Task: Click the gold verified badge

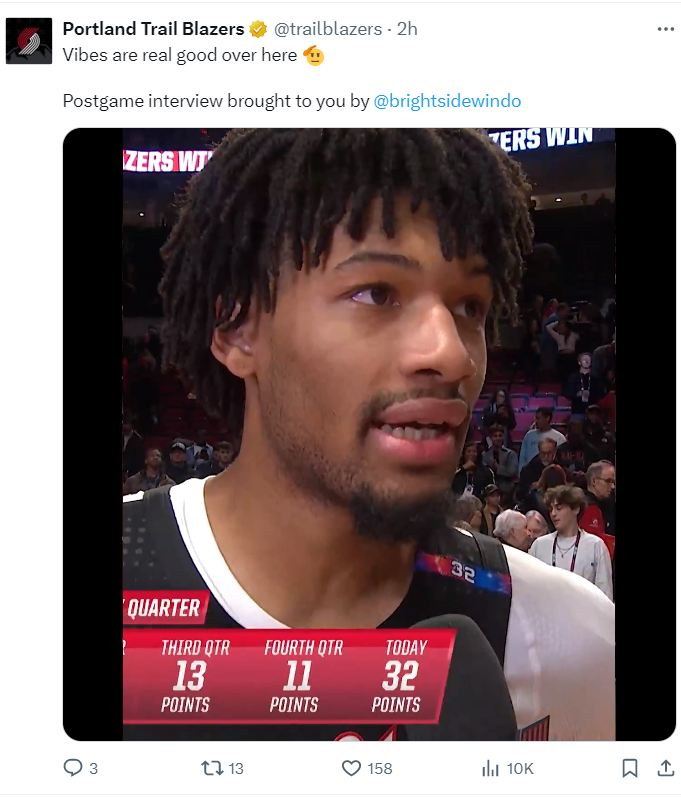Action: click(x=258, y=30)
